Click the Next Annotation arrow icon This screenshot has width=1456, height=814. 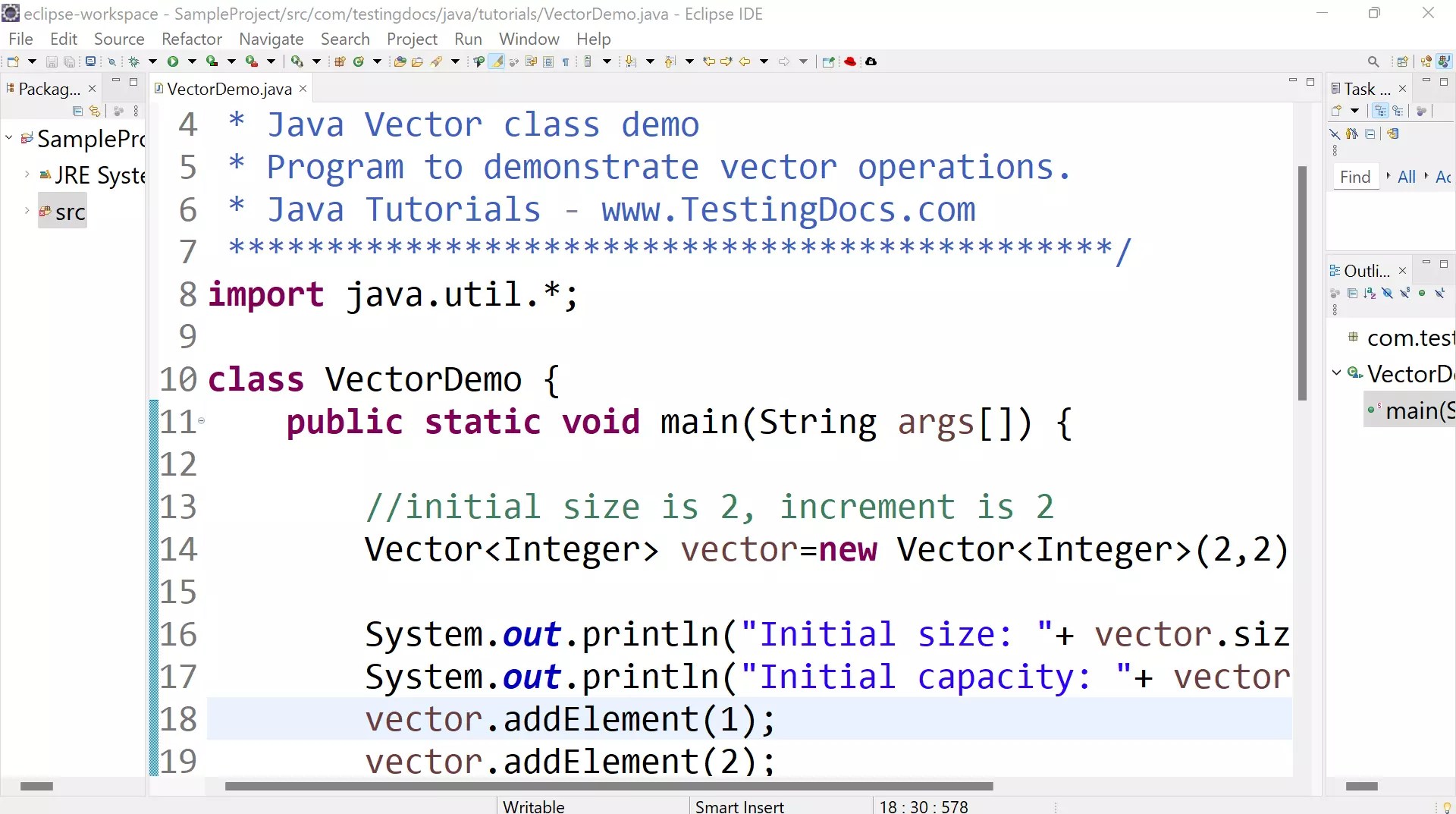click(x=629, y=61)
